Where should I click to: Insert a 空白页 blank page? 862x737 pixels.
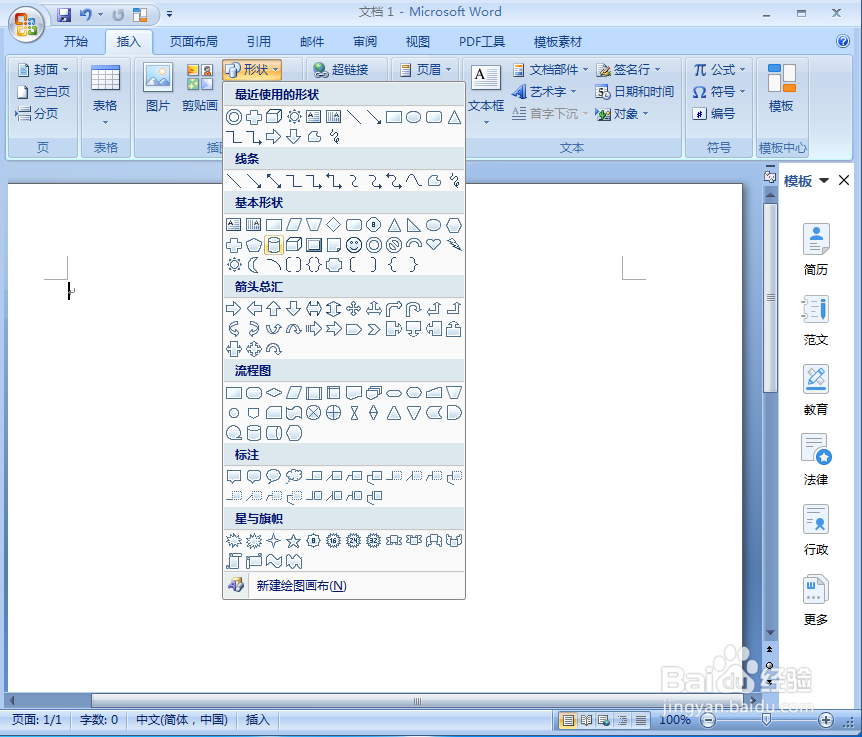(44, 92)
